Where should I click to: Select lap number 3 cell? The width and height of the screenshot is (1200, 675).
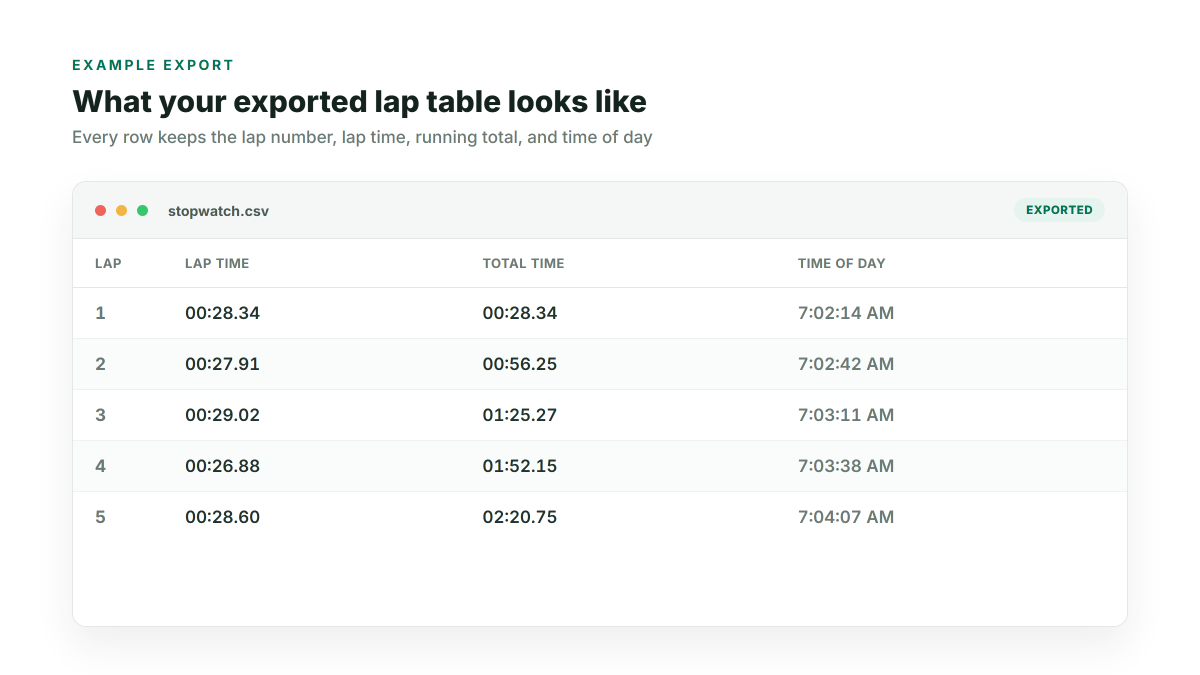click(x=100, y=415)
